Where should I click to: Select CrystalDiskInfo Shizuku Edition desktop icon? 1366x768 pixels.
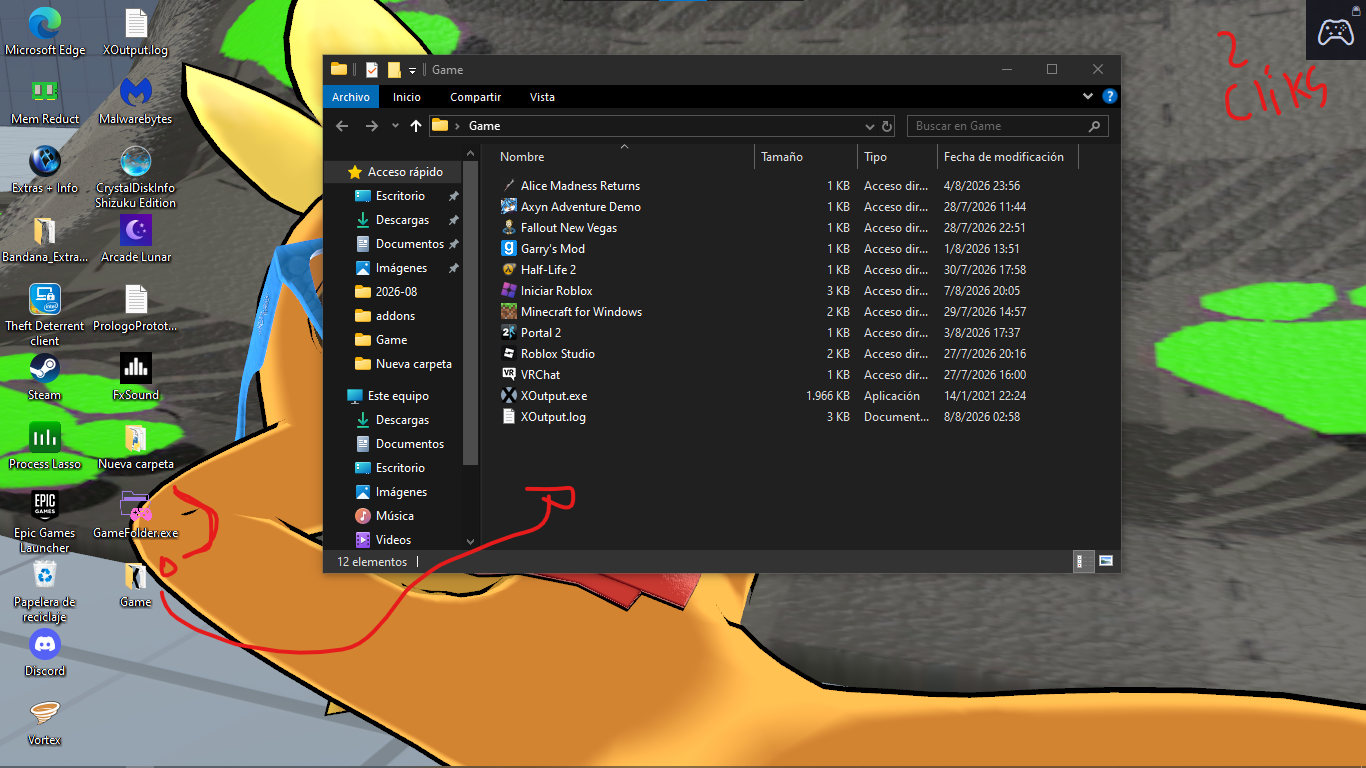(x=136, y=177)
